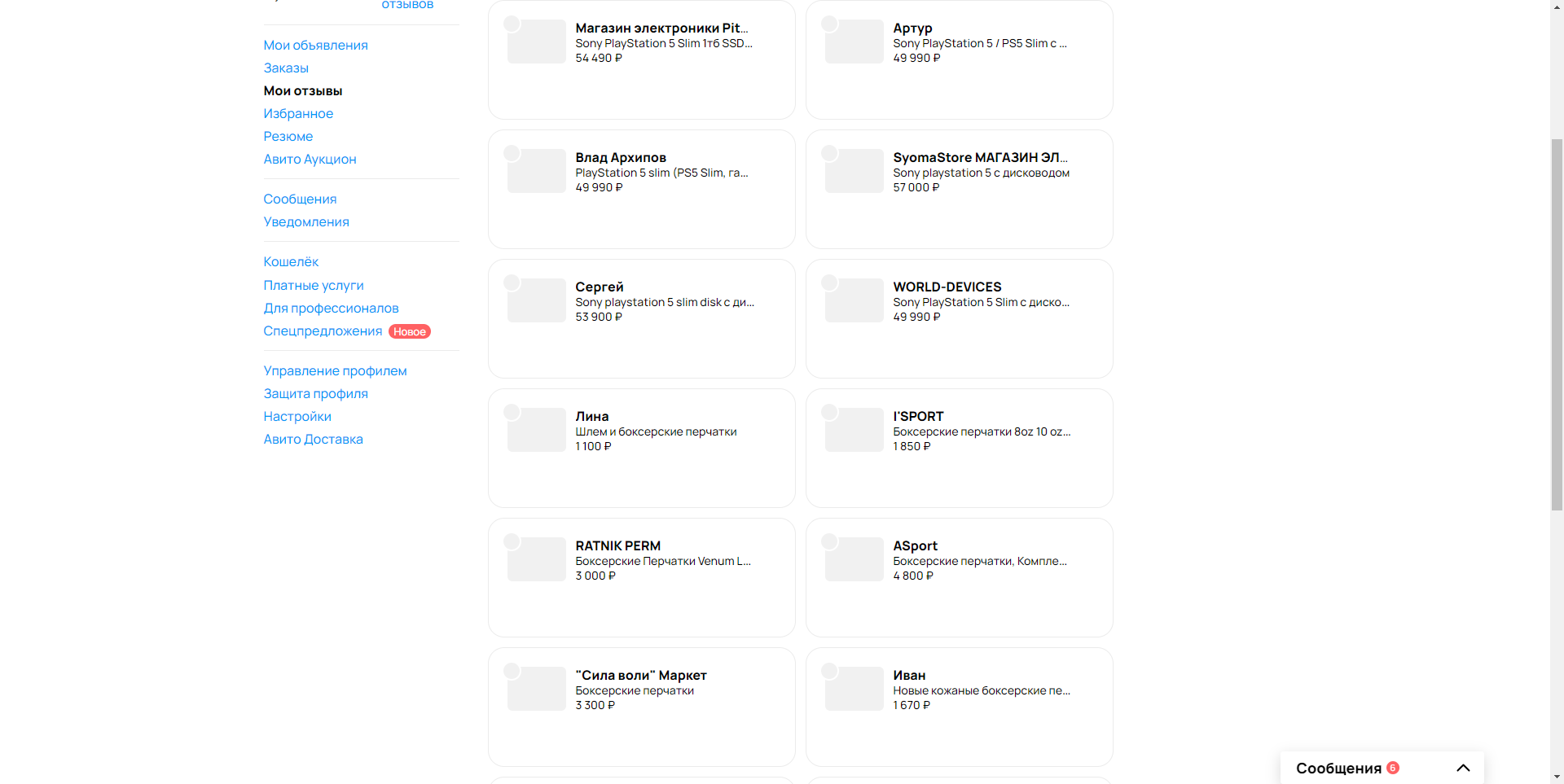Click seller avatar on I'SPORT card
The image size is (1564, 784).
(x=829, y=412)
